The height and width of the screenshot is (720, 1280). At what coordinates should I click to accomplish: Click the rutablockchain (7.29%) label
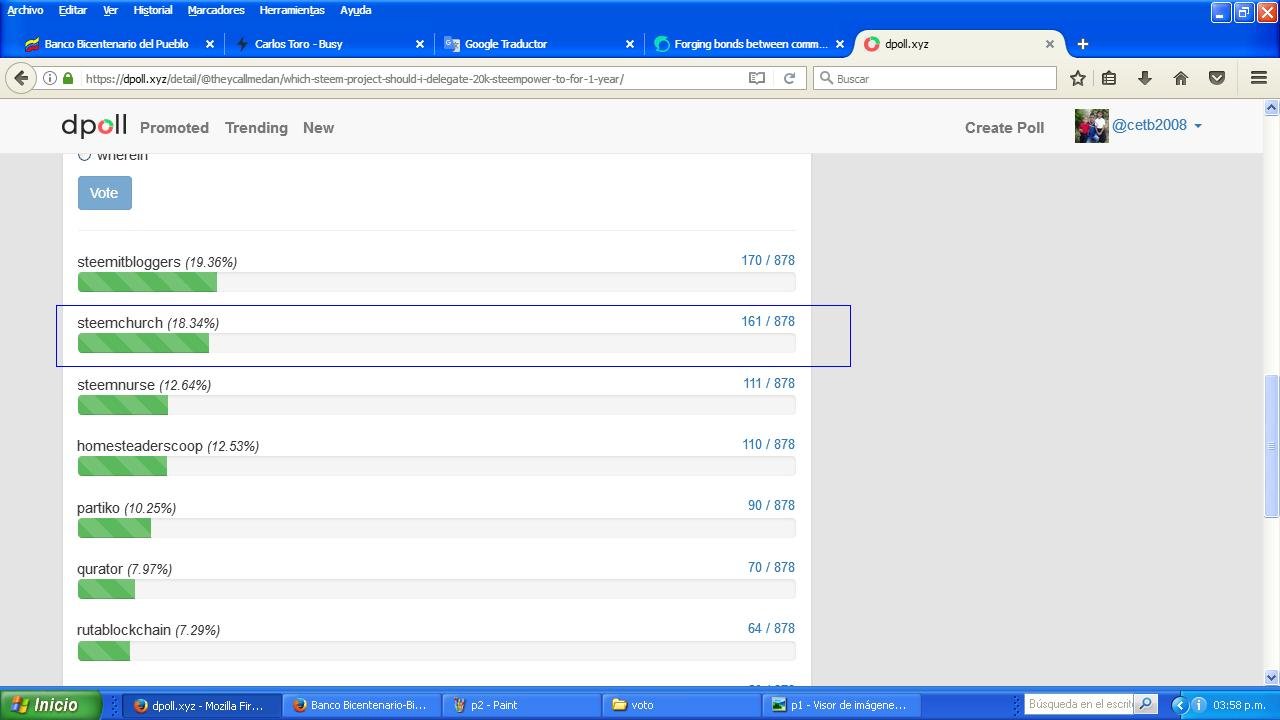point(149,630)
